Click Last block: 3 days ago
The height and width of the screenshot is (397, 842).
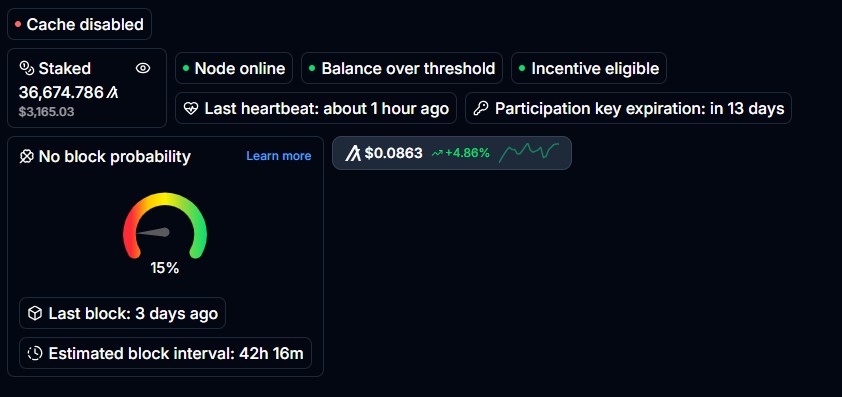tap(122, 313)
